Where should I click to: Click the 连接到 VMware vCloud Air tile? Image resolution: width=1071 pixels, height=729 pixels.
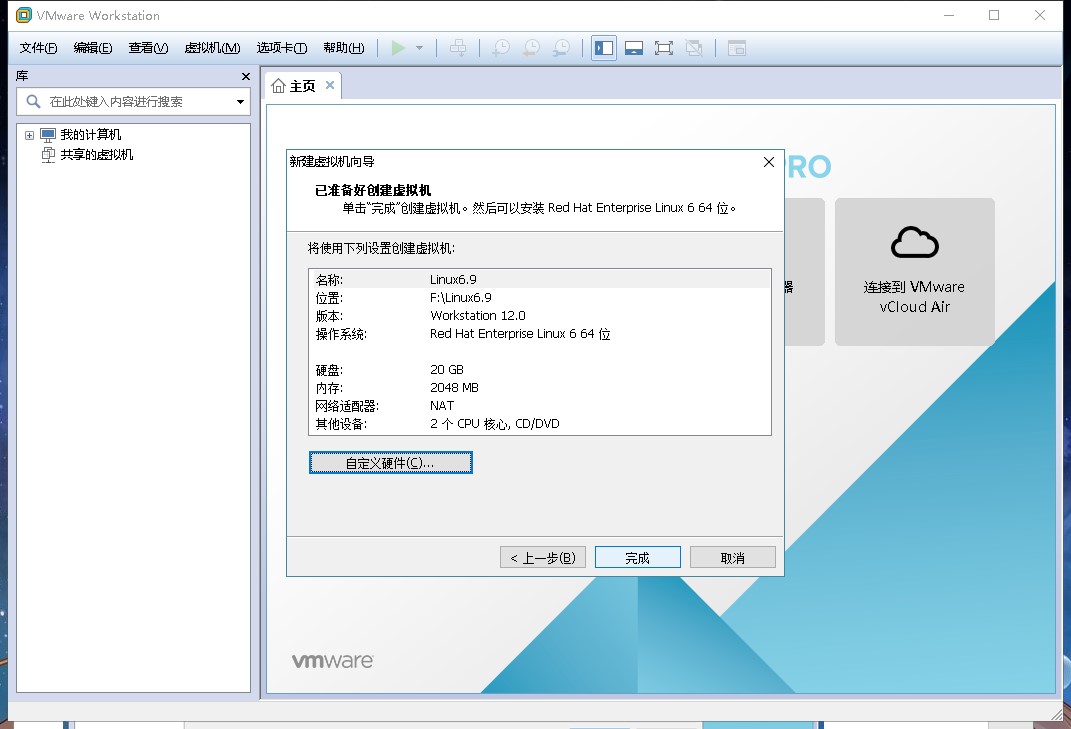point(915,272)
